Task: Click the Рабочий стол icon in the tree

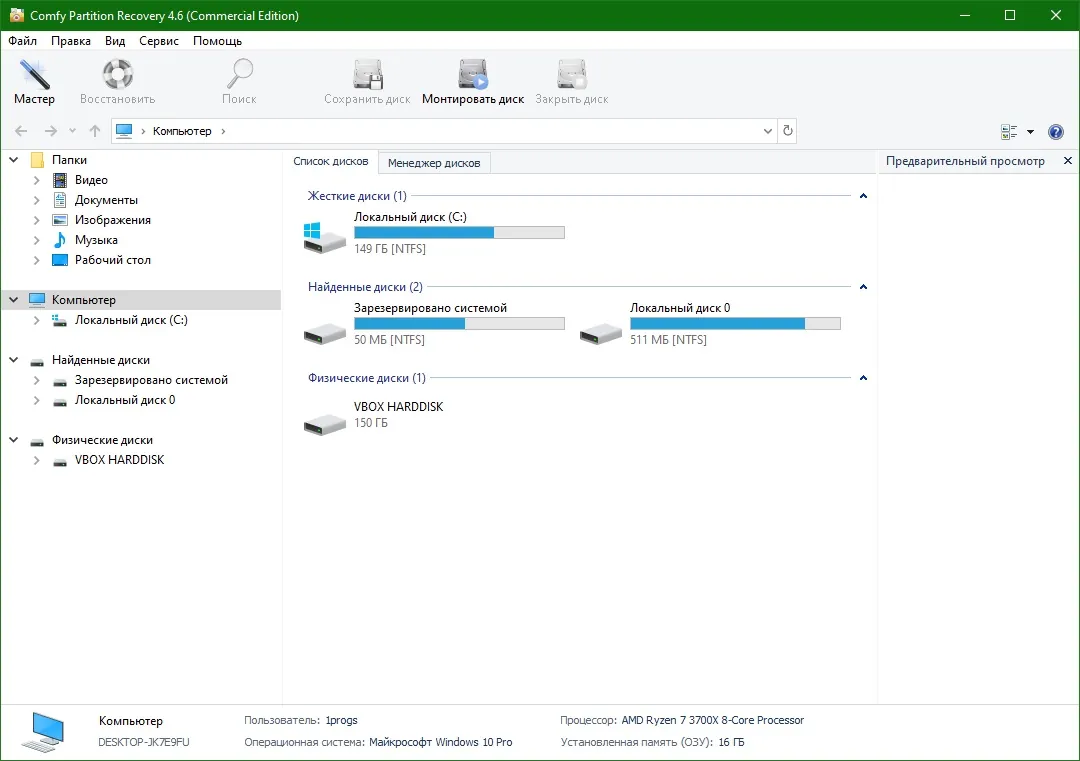Action: pyautogui.click(x=60, y=260)
